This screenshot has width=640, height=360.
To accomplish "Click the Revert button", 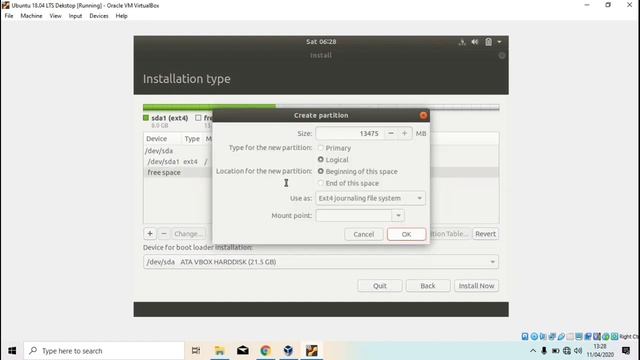I will 485,234.
